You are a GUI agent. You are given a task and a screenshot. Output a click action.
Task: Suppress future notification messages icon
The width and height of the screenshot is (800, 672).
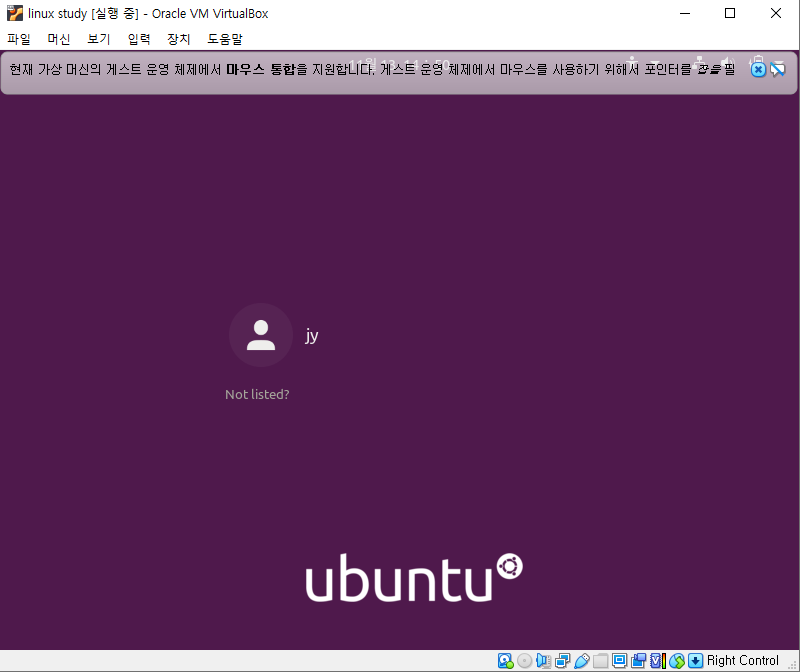[x=778, y=69]
